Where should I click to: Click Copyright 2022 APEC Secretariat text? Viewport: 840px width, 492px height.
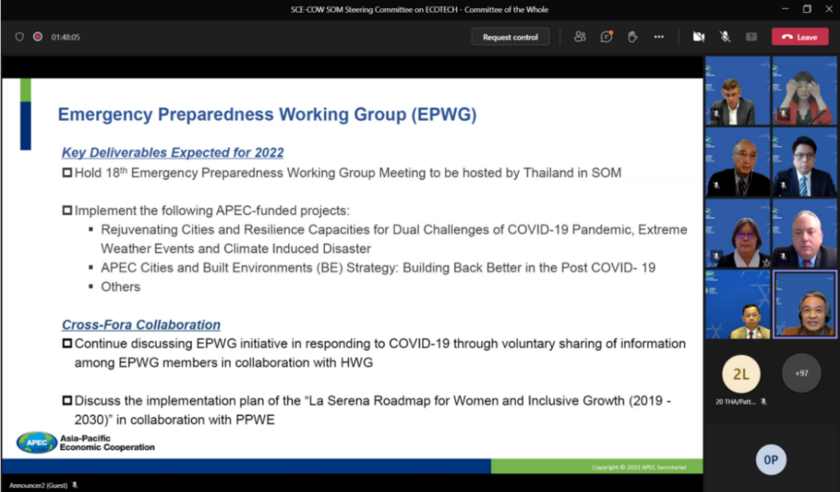click(639, 467)
